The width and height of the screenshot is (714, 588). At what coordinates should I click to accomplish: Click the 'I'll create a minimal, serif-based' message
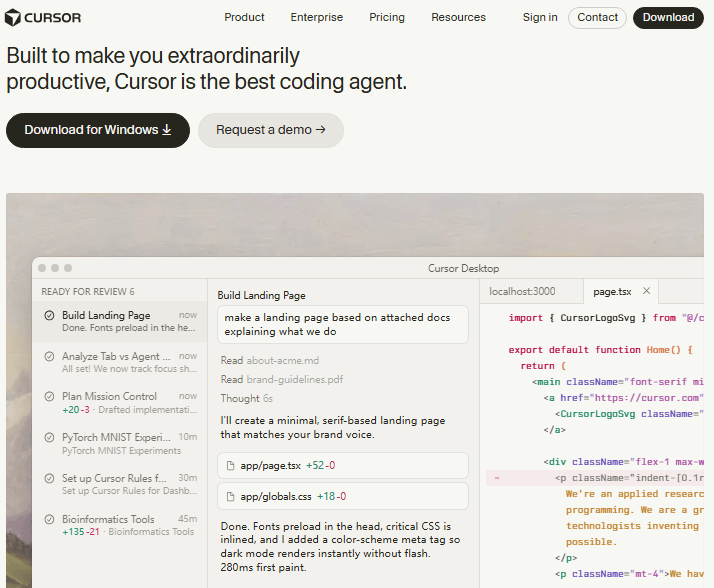pos(332,427)
